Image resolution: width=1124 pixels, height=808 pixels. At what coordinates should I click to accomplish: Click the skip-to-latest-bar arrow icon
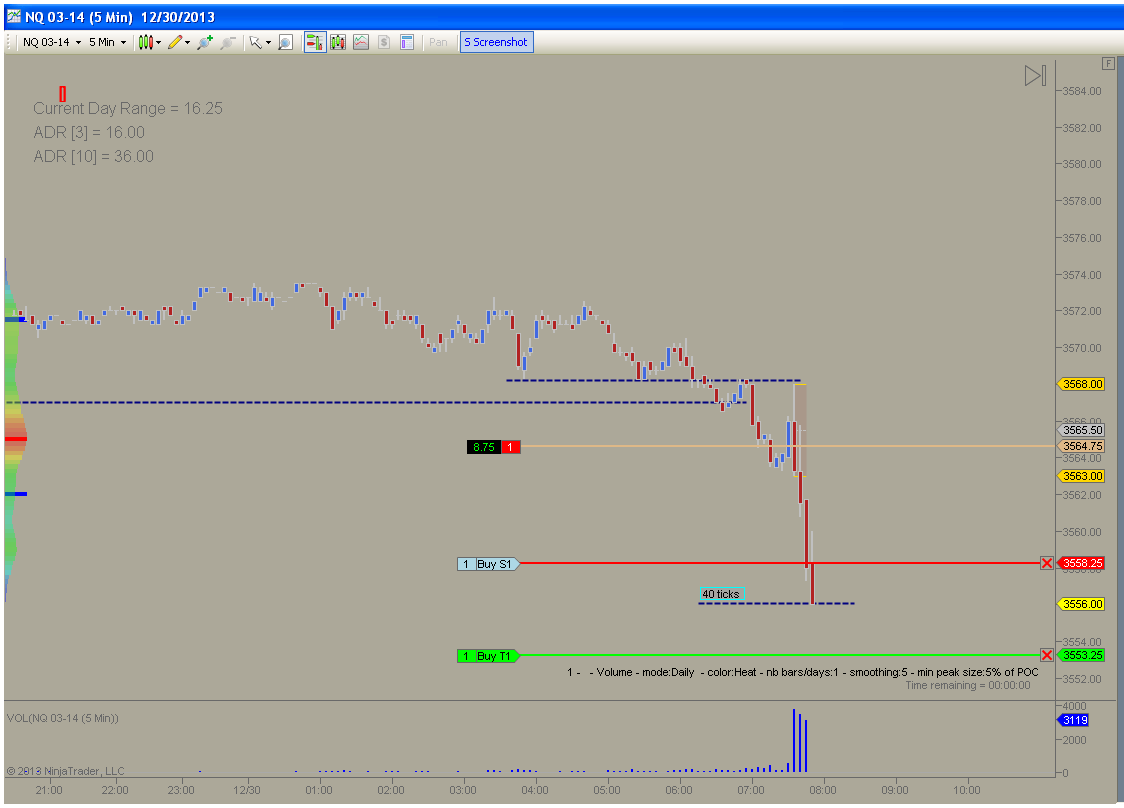[1036, 75]
